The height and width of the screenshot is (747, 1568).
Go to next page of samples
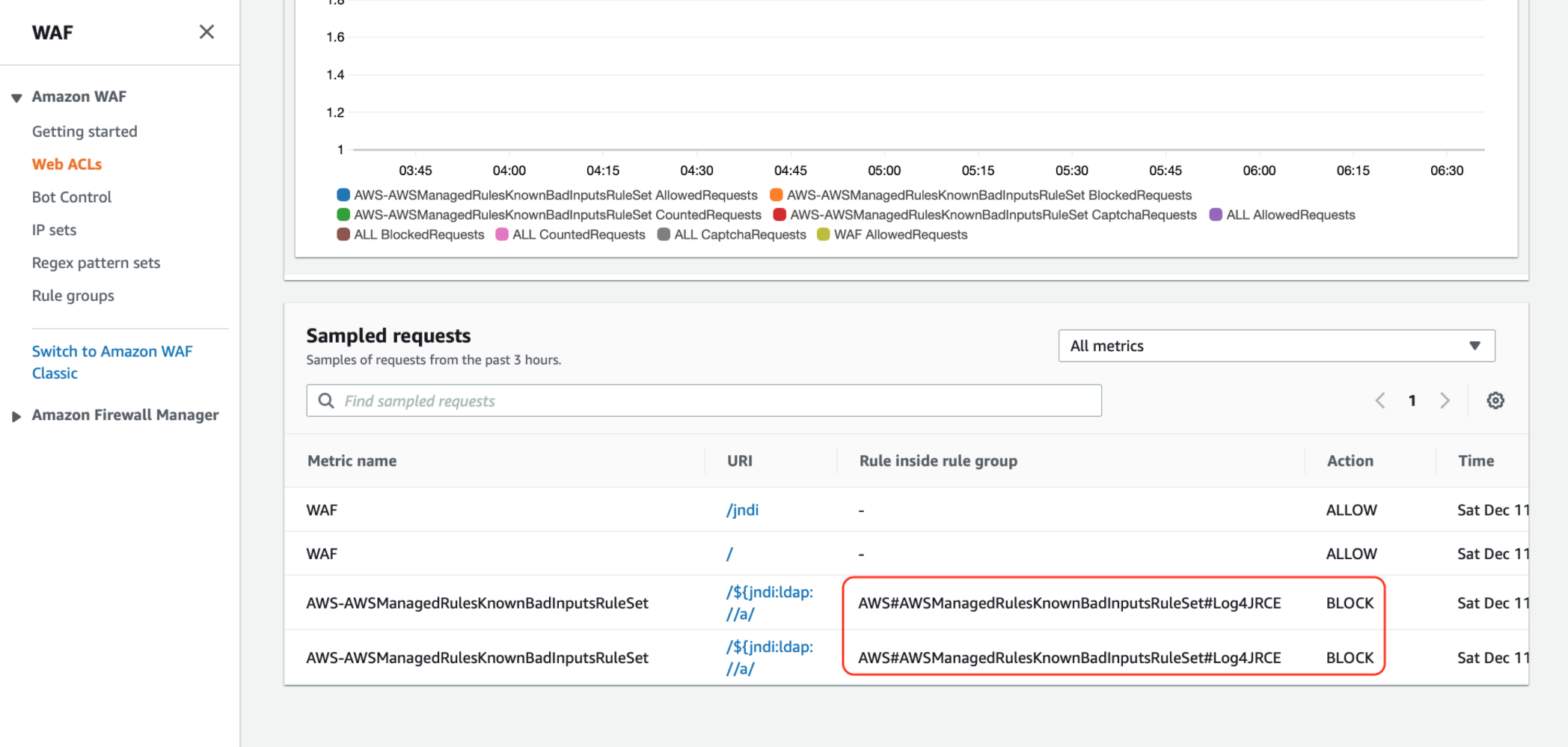[x=1445, y=400]
